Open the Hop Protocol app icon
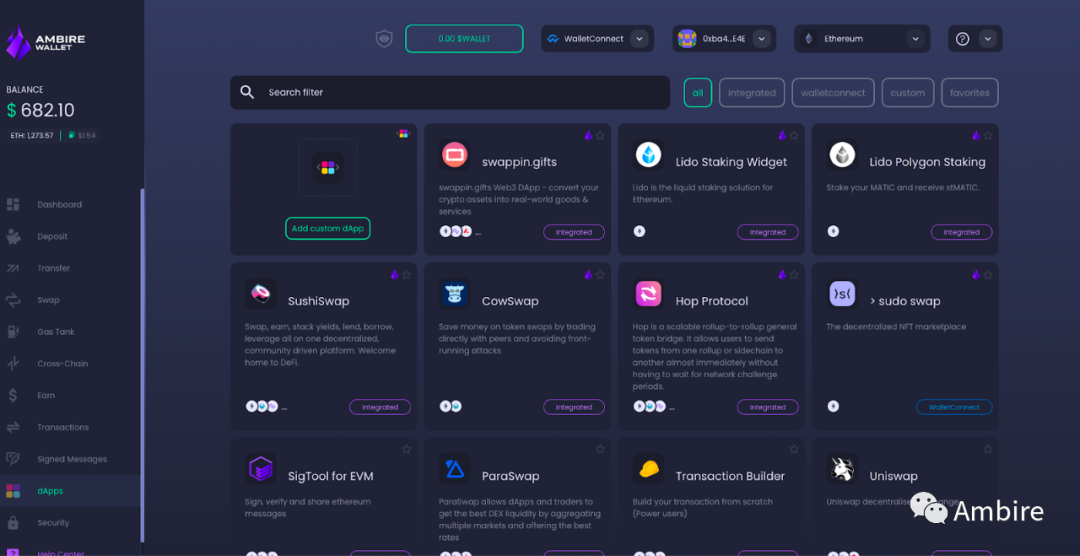 pyautogui.click(x=648, y=294)
